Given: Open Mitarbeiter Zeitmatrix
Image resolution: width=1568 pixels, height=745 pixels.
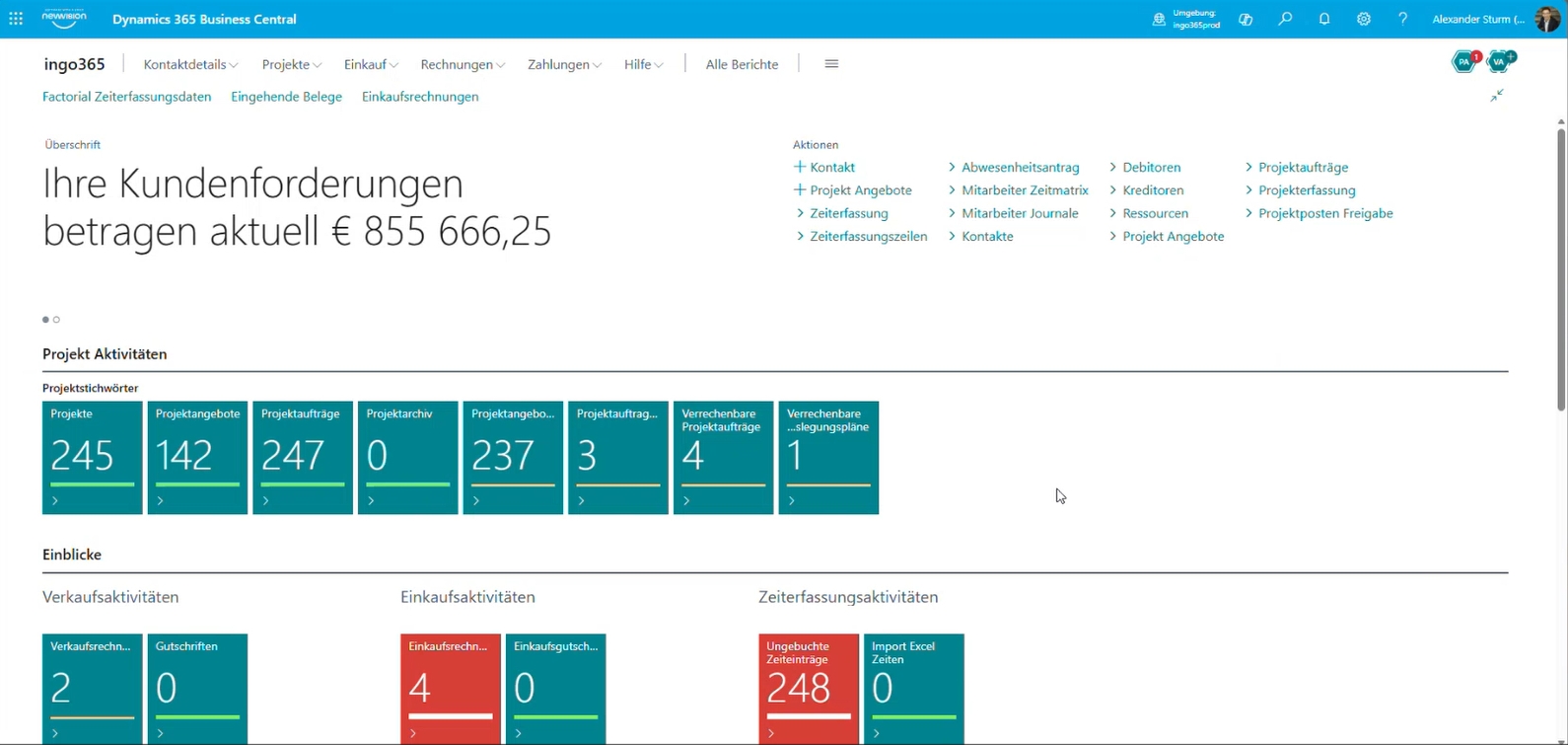Looking at the screenshot, I should [x=1019, y=190].
